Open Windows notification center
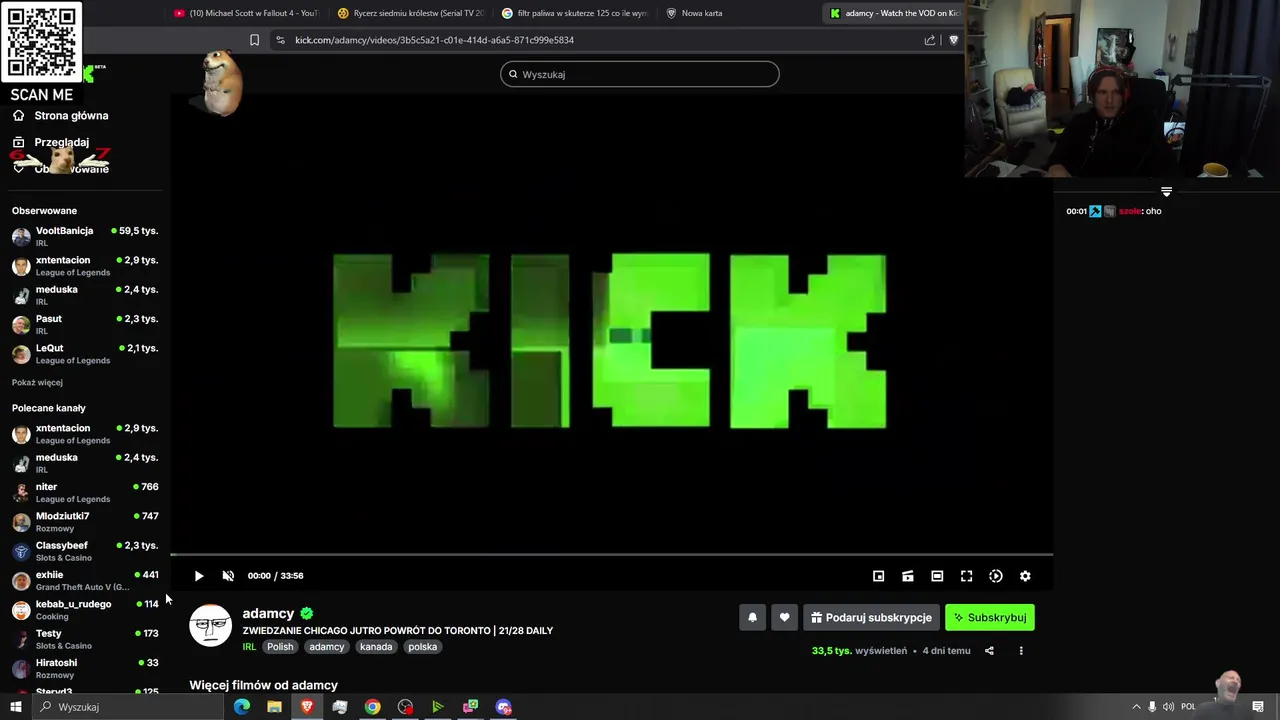 [x=1258, y=707]
